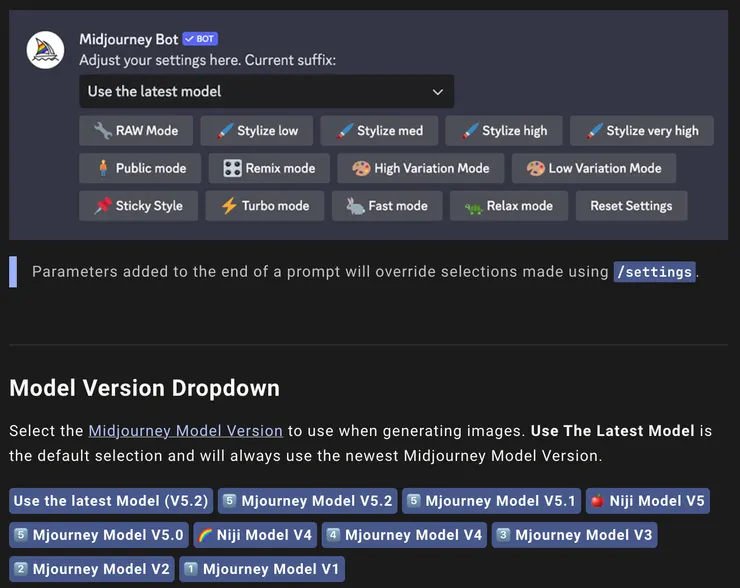Select Mjourney Model V4 option
Screen dimensions: 740x588
(404, 535)
